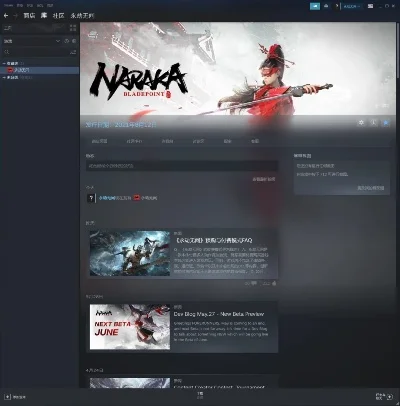The height and width of the screenshot is (406, 400).
Task: Open the 商店 (Store) section
Action: pyautogui.click(x=29, y=16)
